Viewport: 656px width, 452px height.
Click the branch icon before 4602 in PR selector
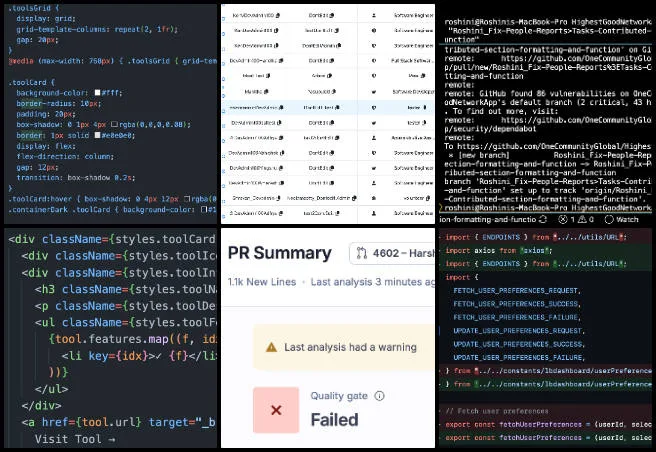point(361,253)
